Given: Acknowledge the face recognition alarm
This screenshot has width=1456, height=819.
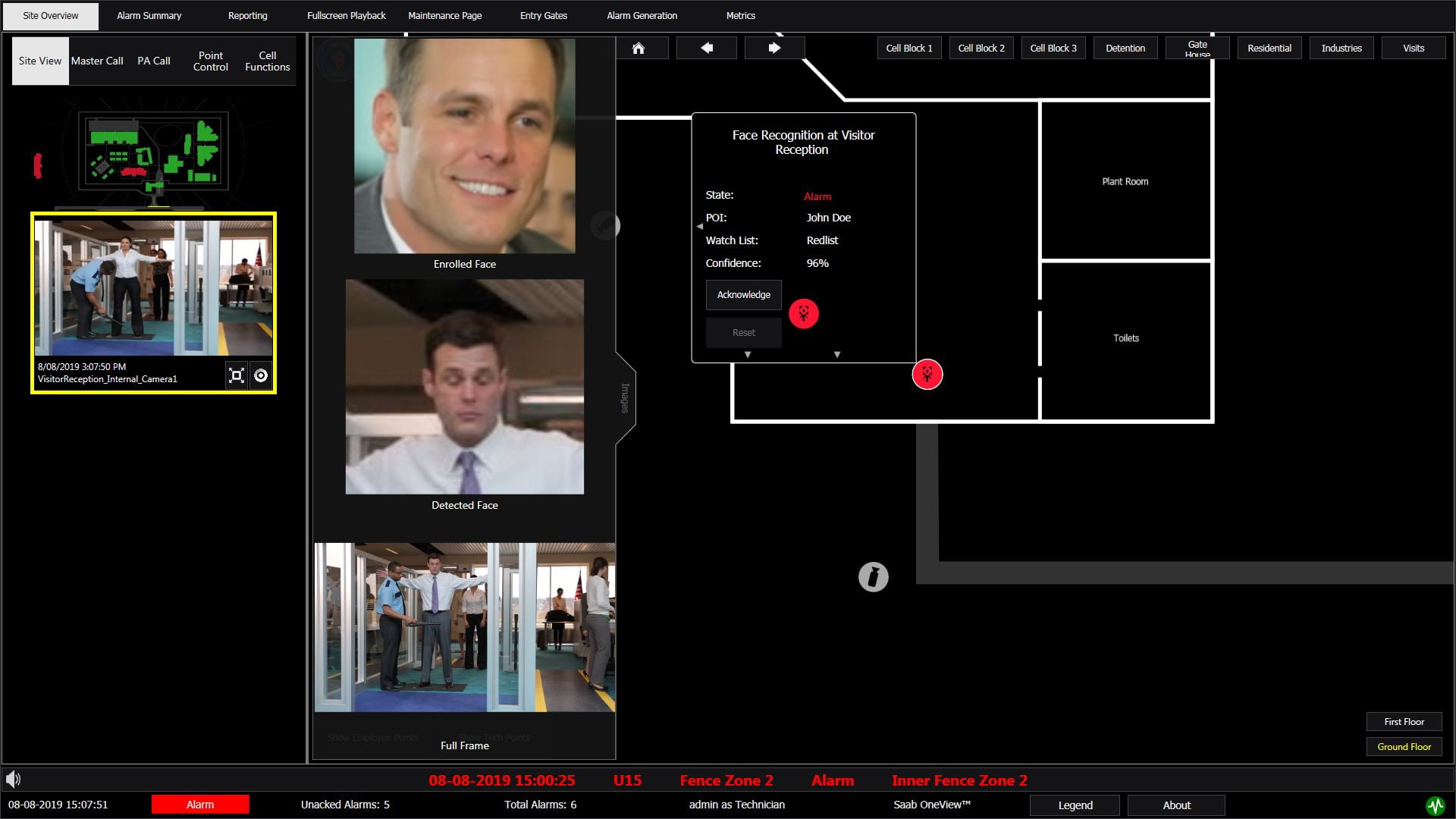Looking at the screenshot, I should [743, 295].
